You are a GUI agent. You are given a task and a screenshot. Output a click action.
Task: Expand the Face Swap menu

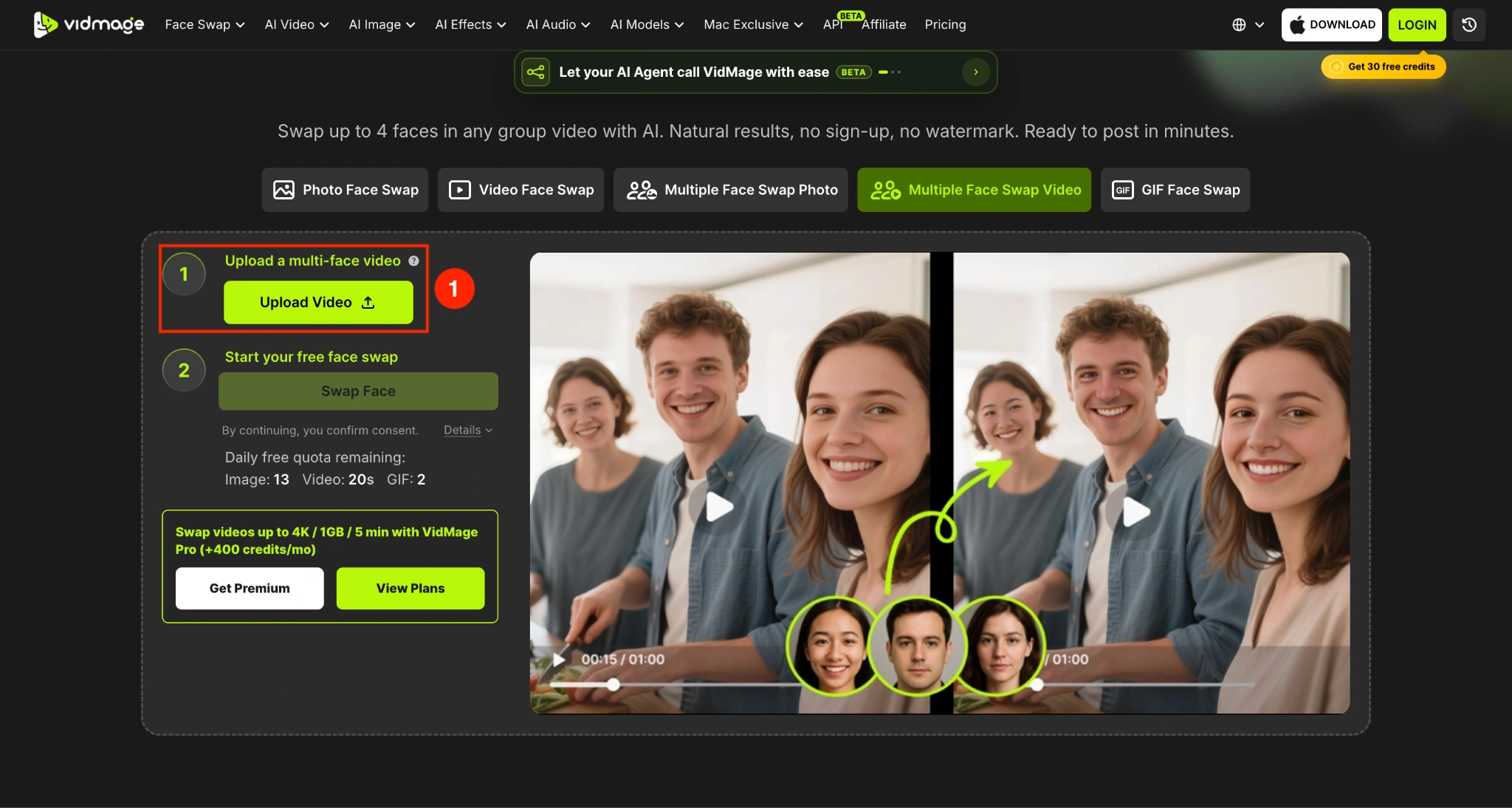pos(205,24)
